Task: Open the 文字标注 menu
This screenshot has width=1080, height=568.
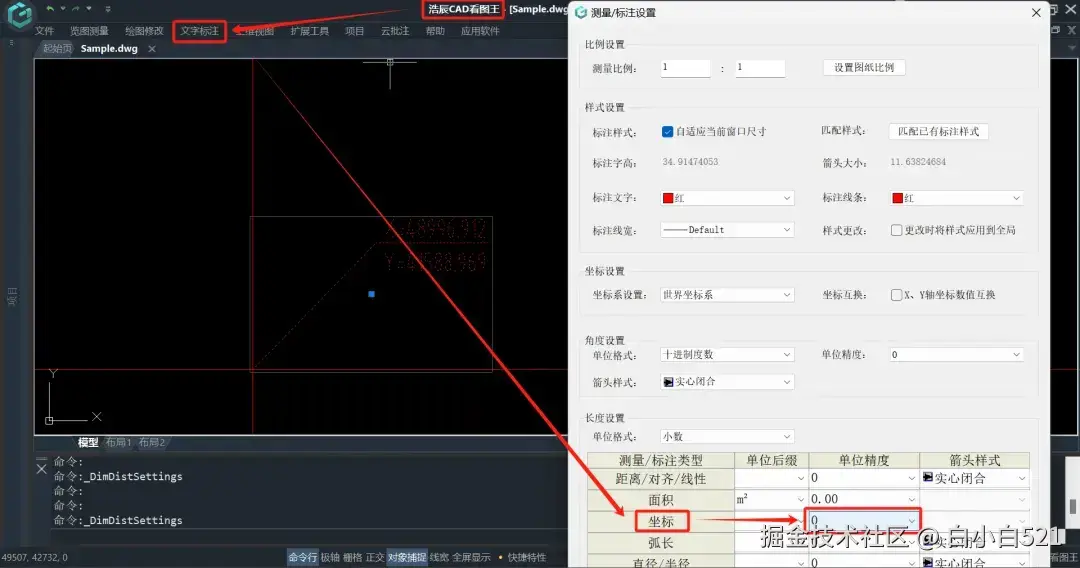Action: pos(199,31)
